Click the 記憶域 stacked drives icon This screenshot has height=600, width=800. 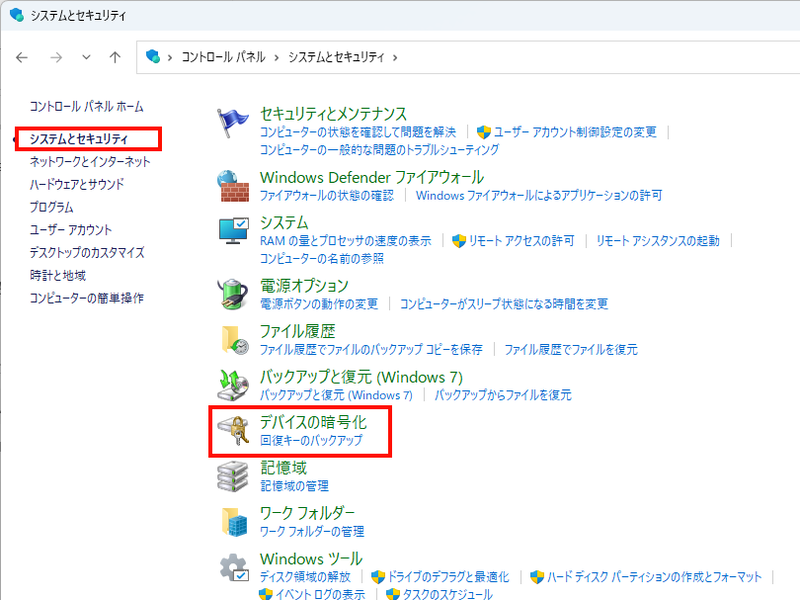pyautogui.click(x=233, y=477)
